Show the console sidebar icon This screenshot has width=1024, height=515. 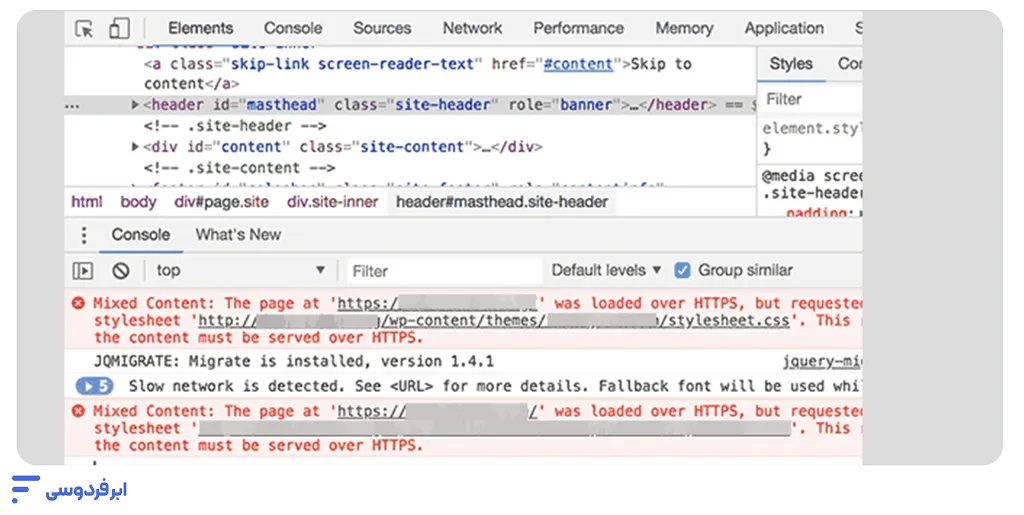pyautogui.click(x=83, y=271)
